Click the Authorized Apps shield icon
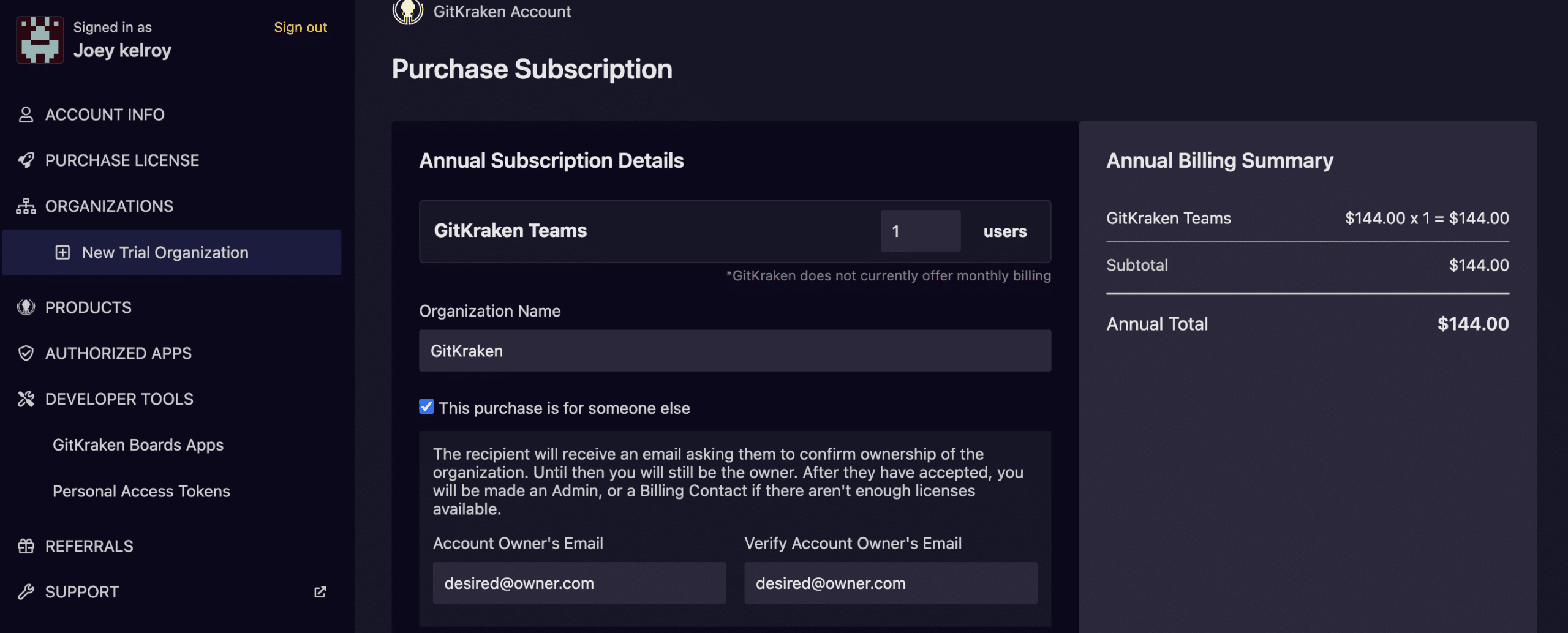The height and width of the screenshot is (633, 1568). (26, 353)
